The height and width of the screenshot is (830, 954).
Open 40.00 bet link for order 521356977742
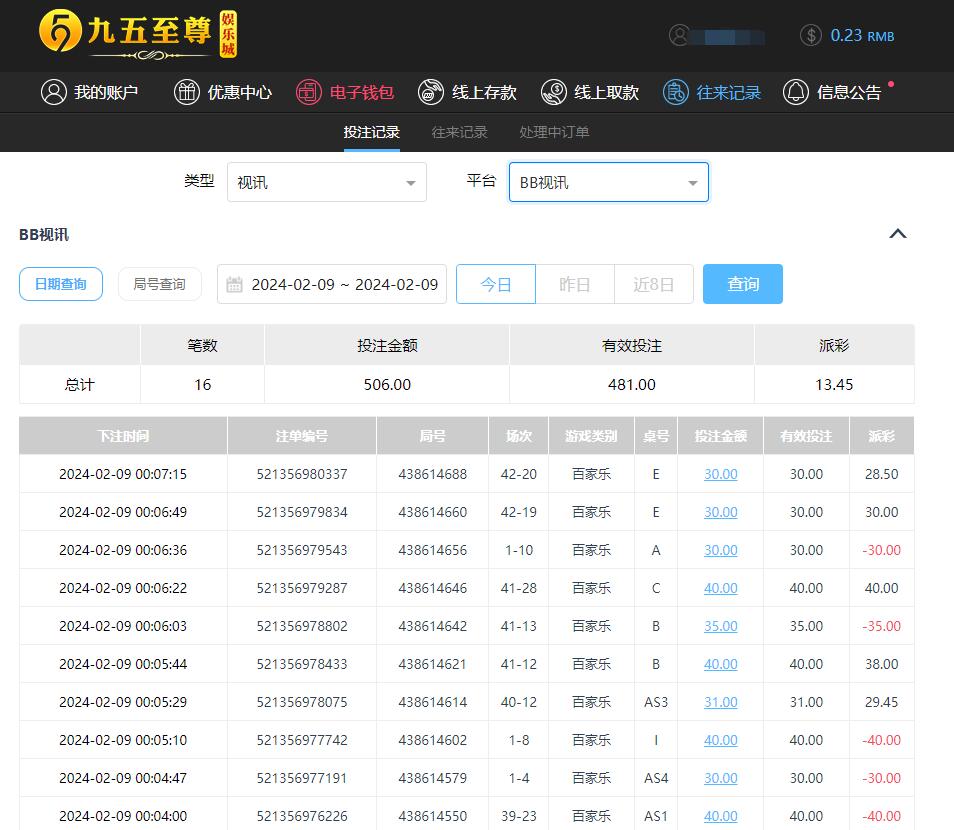pos(720,741)
